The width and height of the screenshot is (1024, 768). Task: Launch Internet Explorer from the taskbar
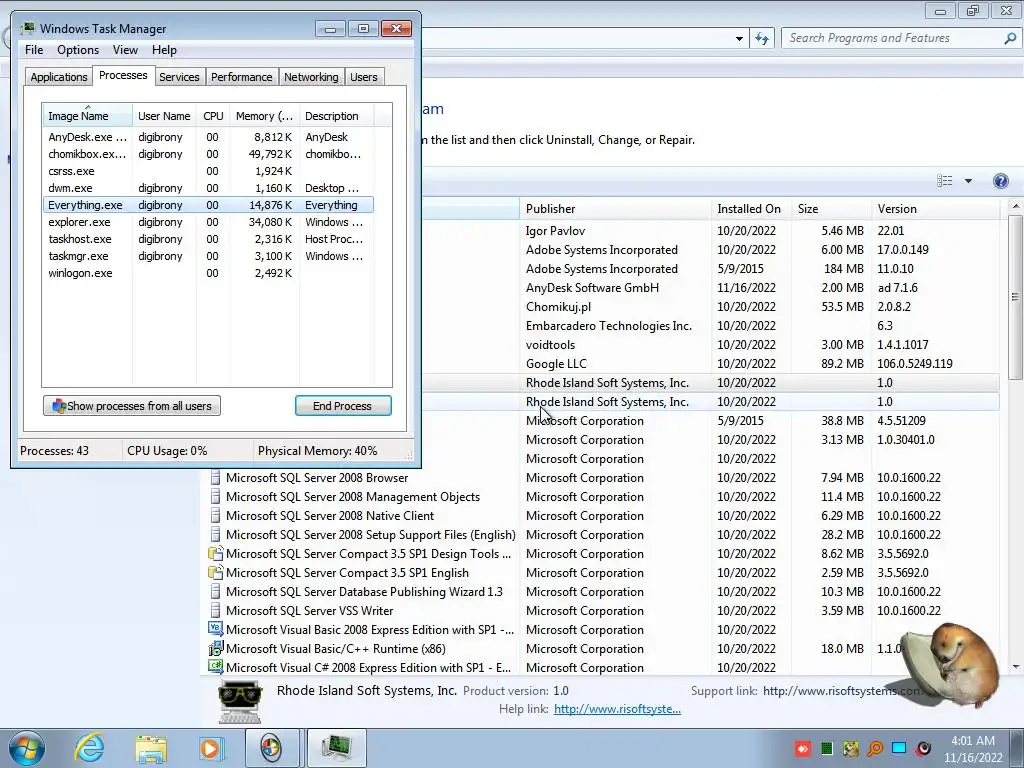(89, 748)
